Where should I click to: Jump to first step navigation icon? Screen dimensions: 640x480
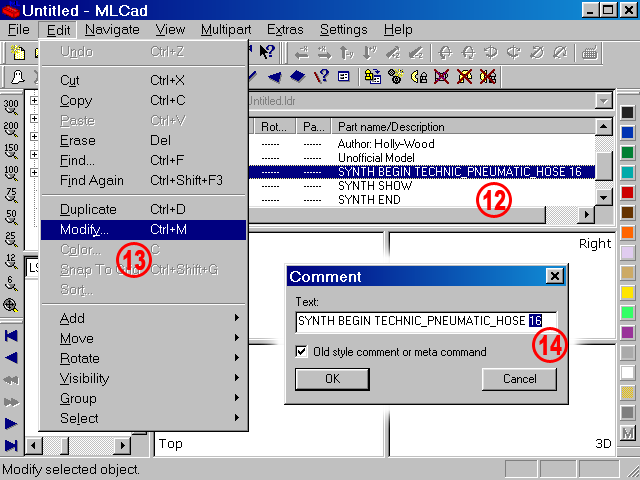pyautogui.click(x=11, y=336)
